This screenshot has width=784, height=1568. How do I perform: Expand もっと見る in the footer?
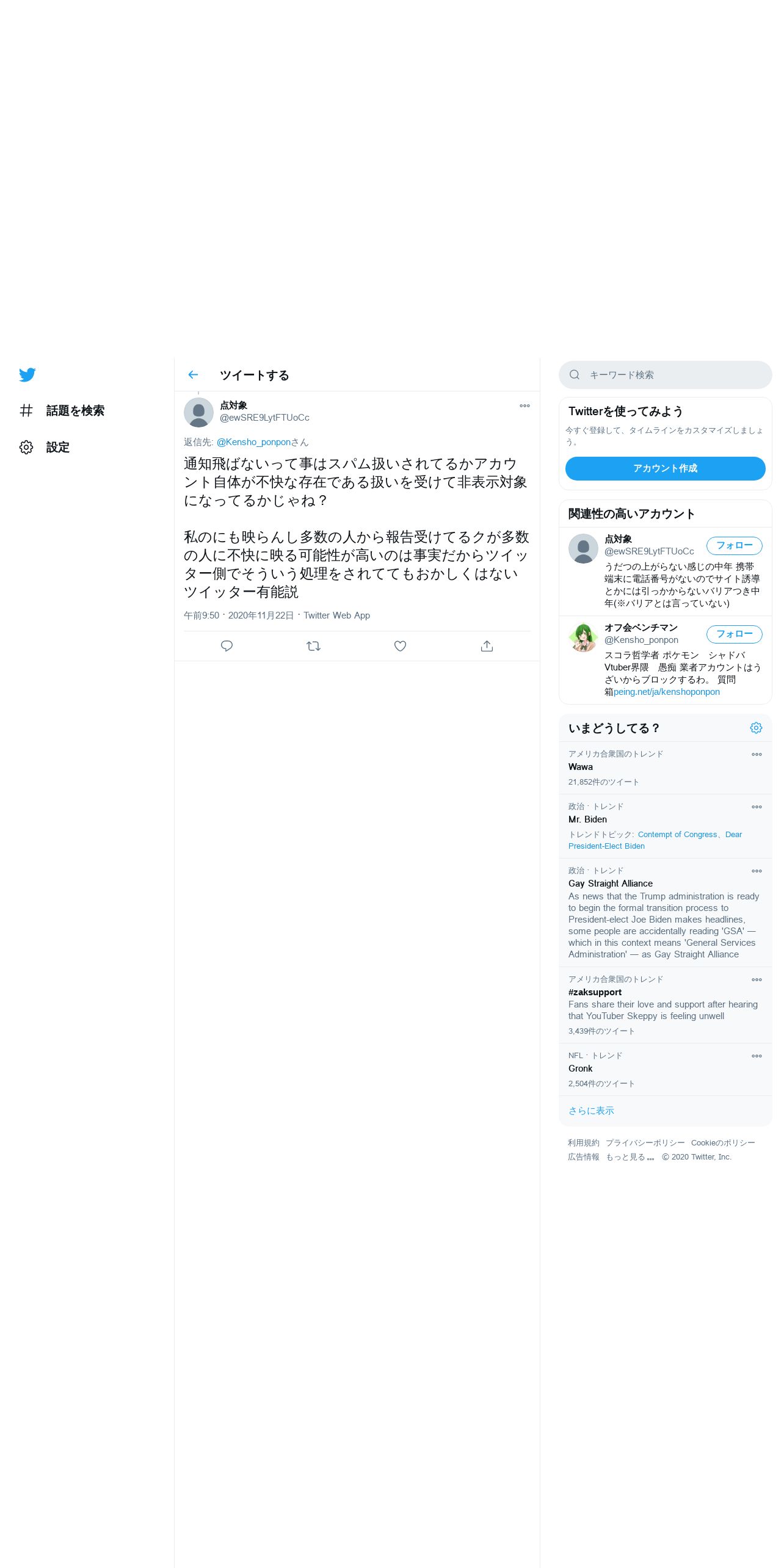[630, 1157]
